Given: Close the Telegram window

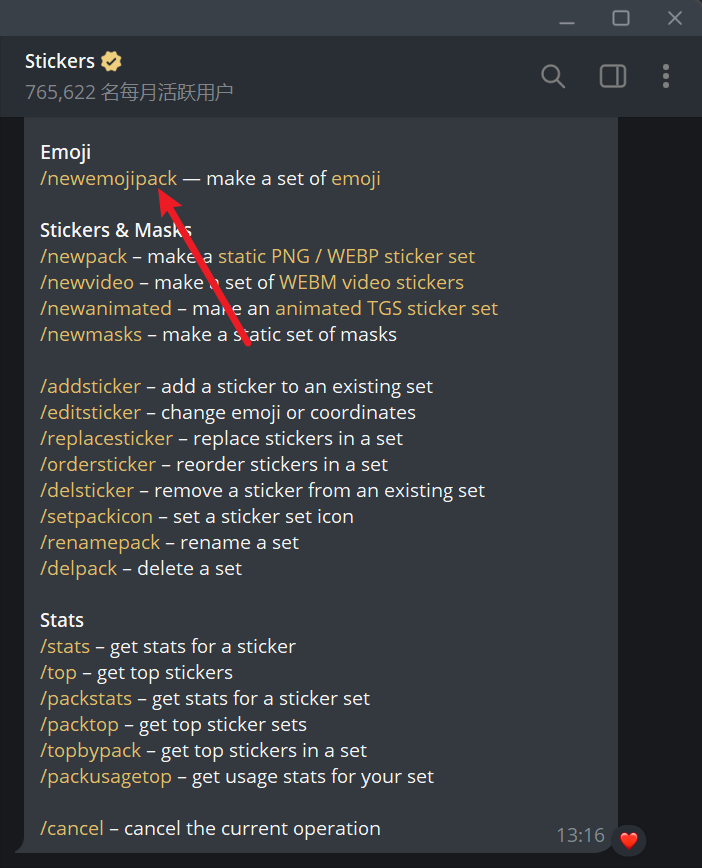Looking at the screenshot, I should coord(675,18).
